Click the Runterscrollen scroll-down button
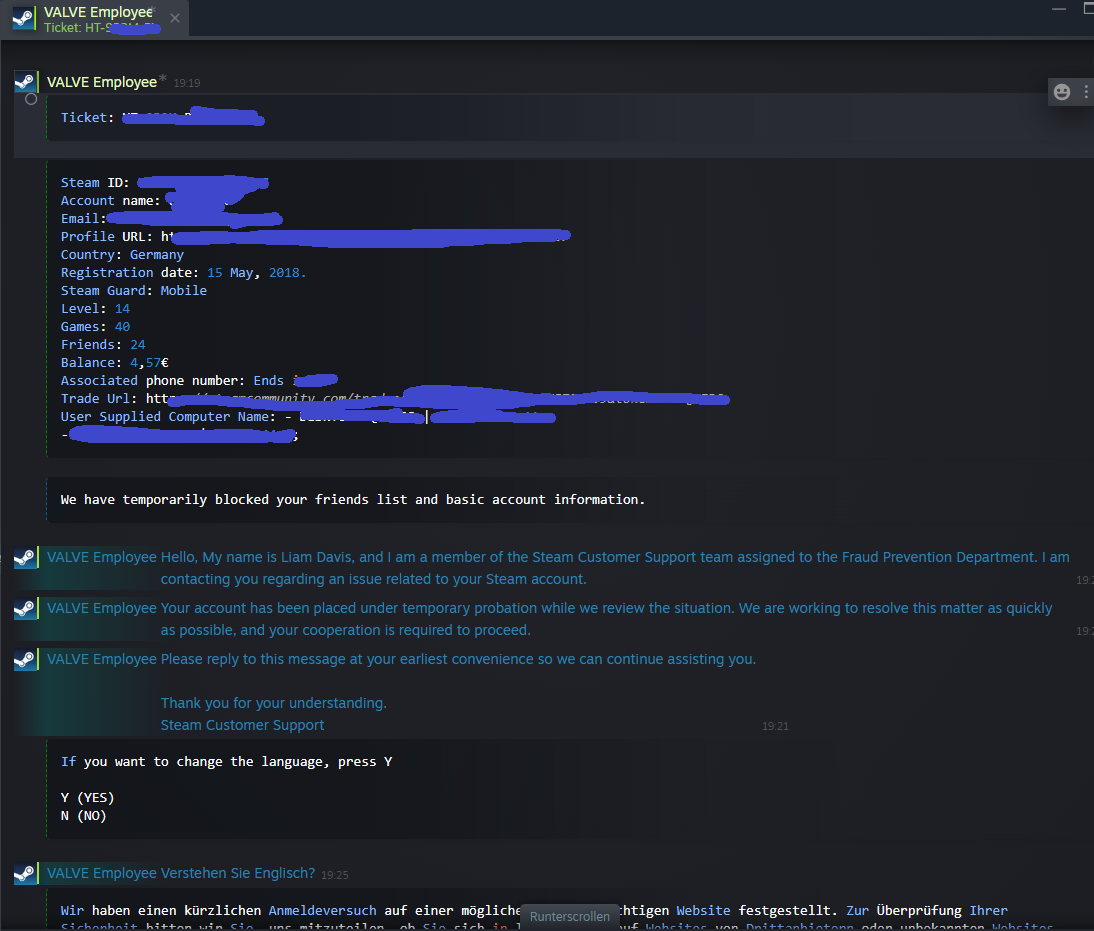This screenshot has width=1094, height=931. 569,916
